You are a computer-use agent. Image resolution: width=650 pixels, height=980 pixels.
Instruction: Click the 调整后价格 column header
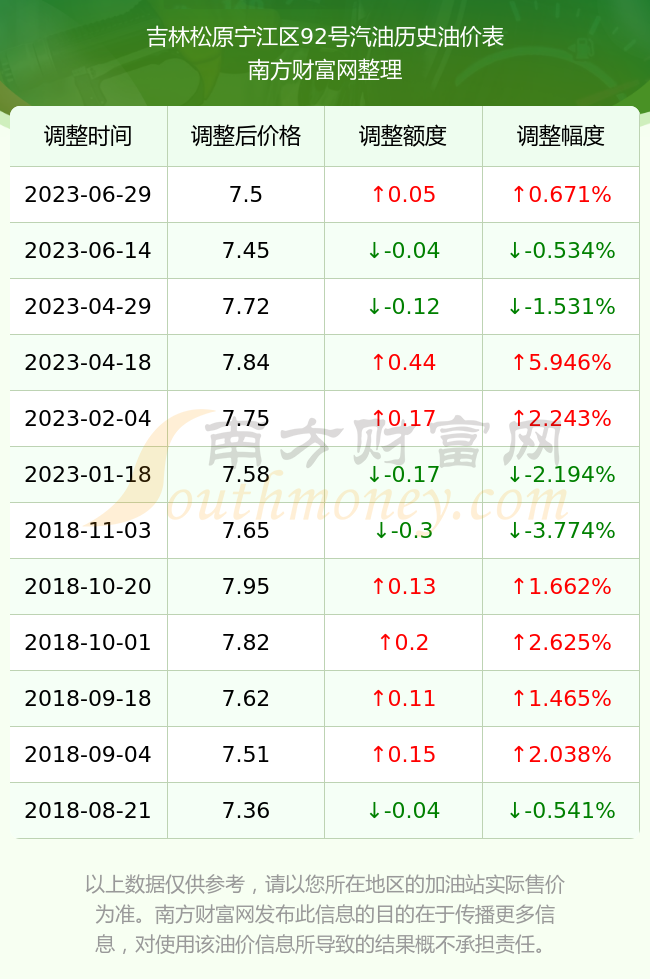click(246, 136)
